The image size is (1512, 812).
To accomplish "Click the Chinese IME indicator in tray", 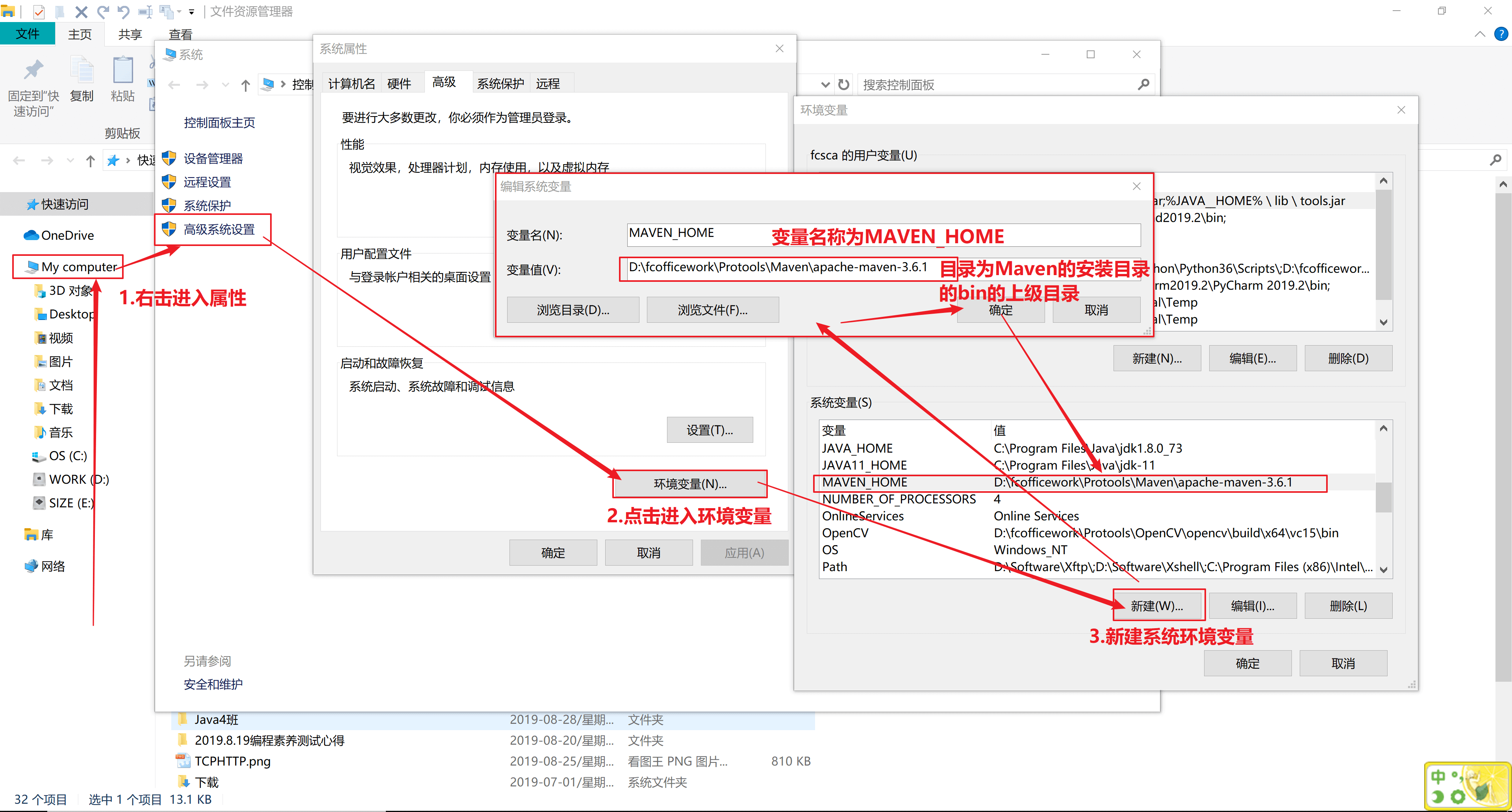I will [x=1438, y=777].
